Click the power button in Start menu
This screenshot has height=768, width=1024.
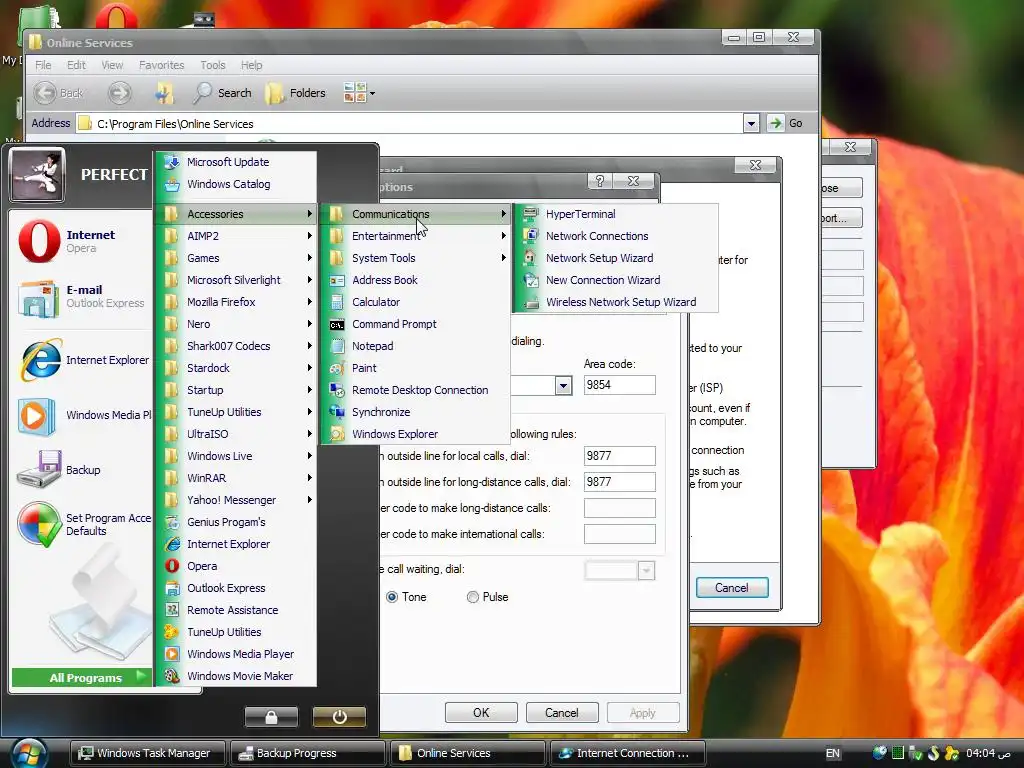coord(339,717)
